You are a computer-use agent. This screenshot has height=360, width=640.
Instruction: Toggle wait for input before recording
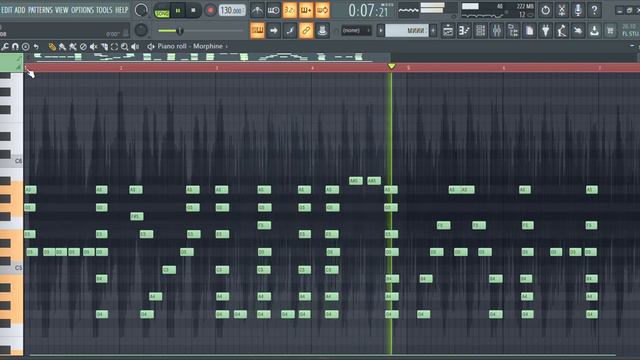tap(273, 10)
